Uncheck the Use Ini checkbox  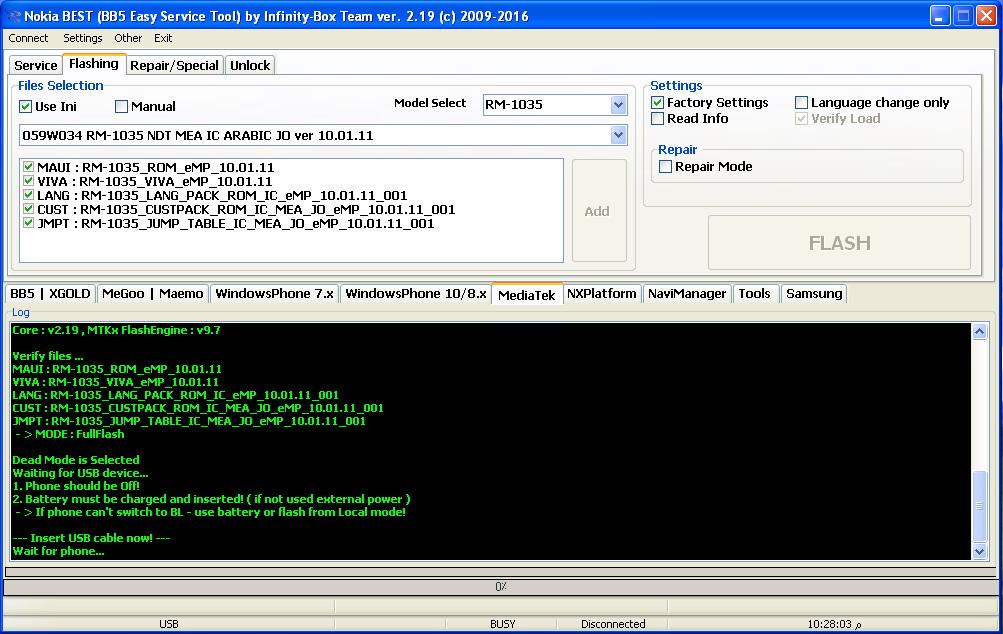[26, 107]
